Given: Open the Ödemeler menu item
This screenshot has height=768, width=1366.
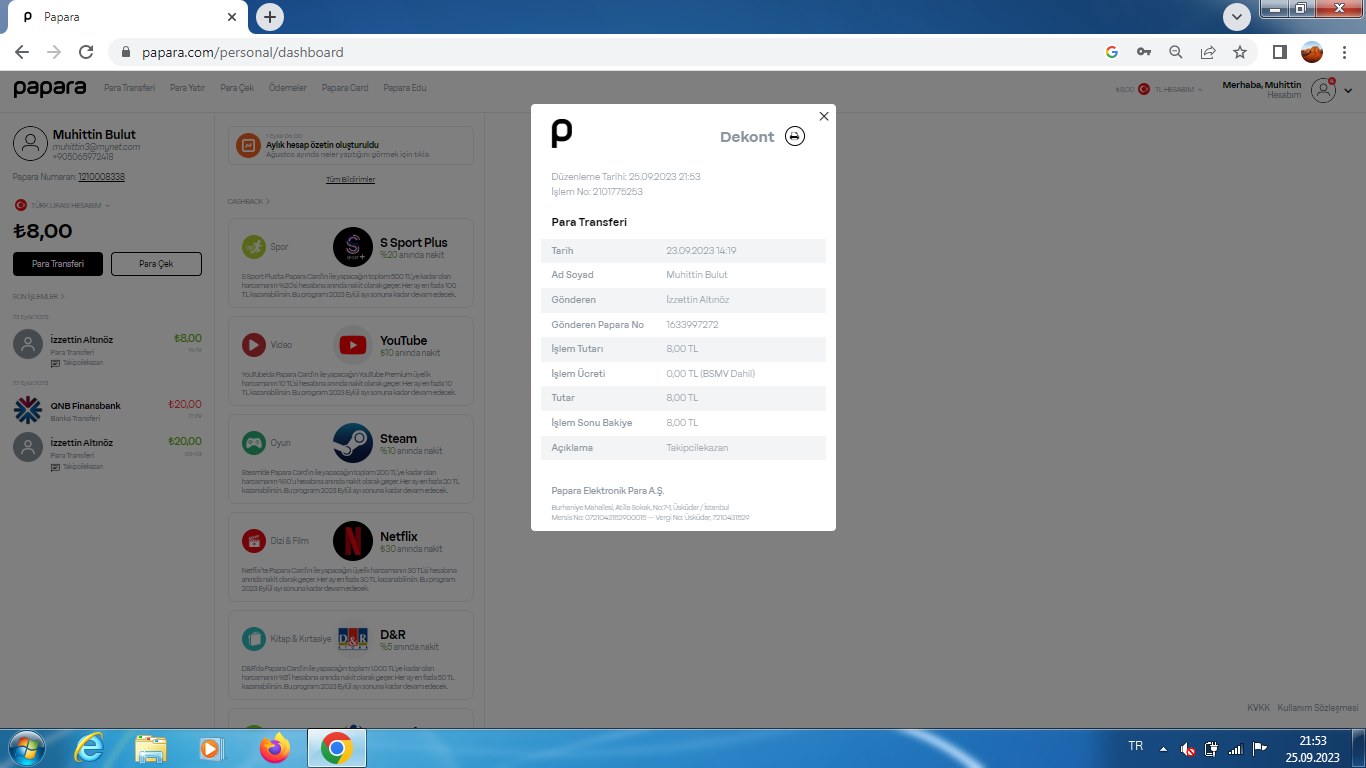Looking at the screenshot, I should pos(288,88).
